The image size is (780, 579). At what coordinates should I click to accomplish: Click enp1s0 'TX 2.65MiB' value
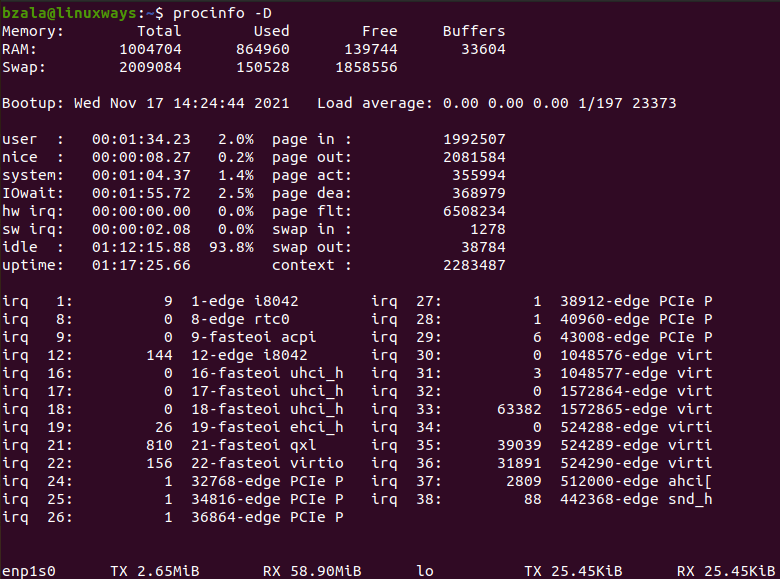[x=155, y=571]
